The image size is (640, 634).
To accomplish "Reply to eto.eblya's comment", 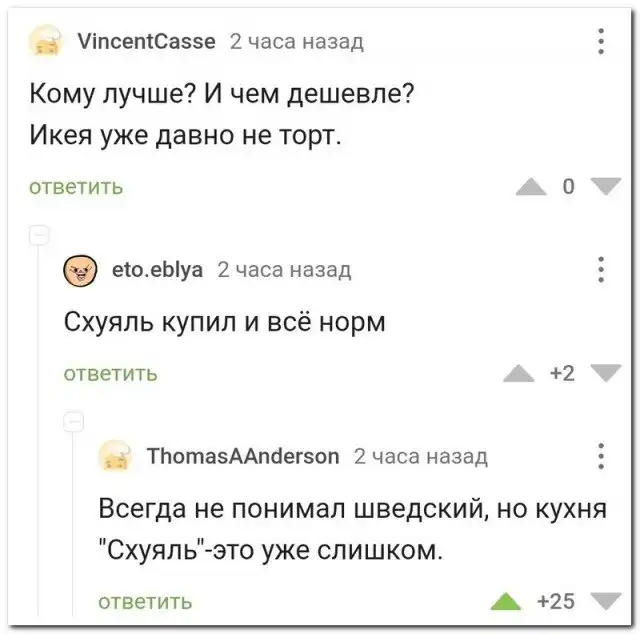I will (110, 374).
